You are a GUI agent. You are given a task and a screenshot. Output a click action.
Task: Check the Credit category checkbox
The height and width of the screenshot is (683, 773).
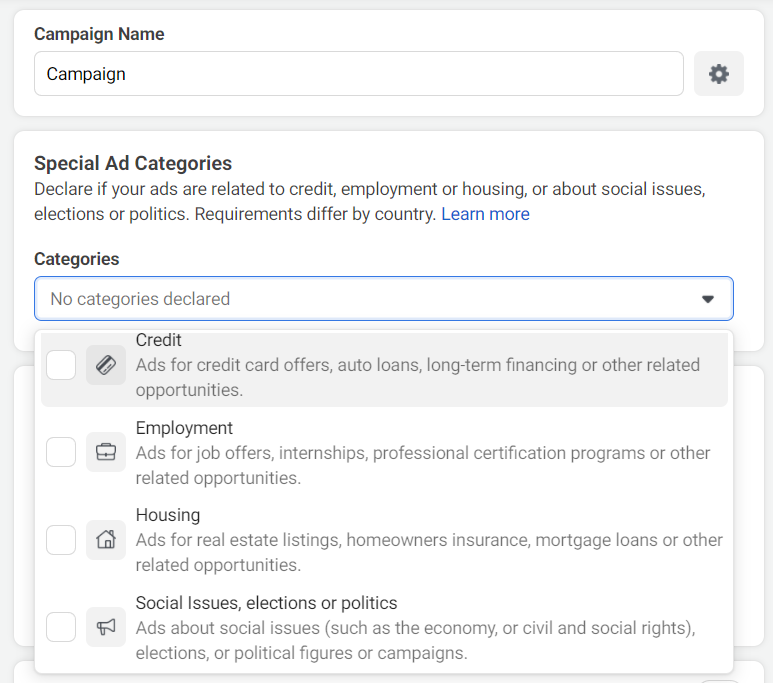(61, 365)
